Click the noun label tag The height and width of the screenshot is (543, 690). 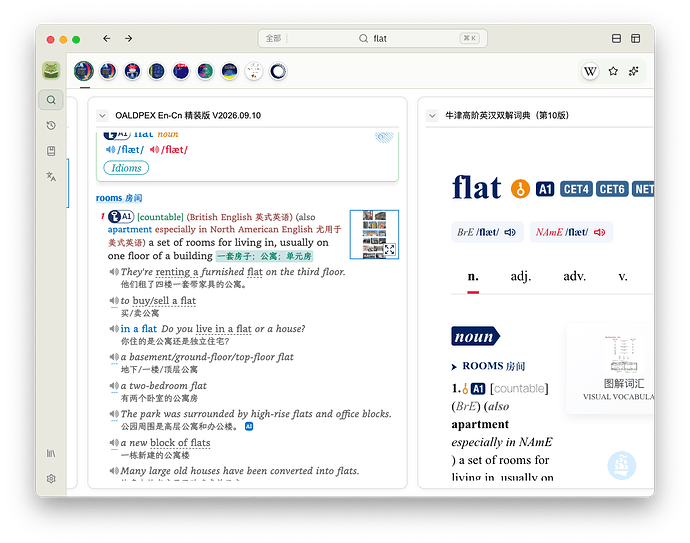475,336
